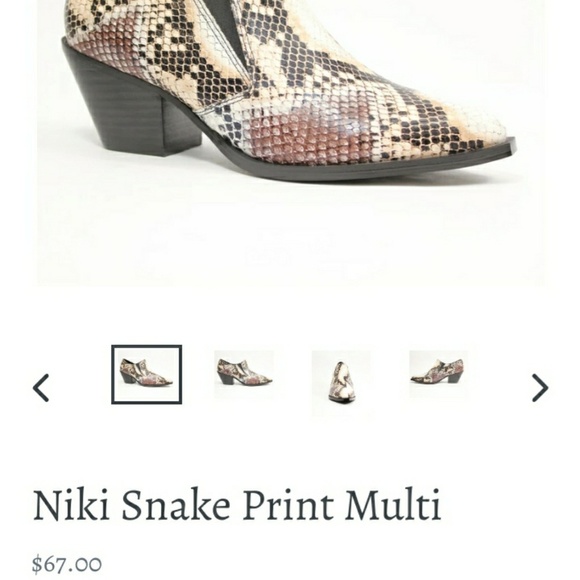This screenshot has width=580, height=580.
Task: Click the left chevron arrow of the gallery
Action: point(41,388)
